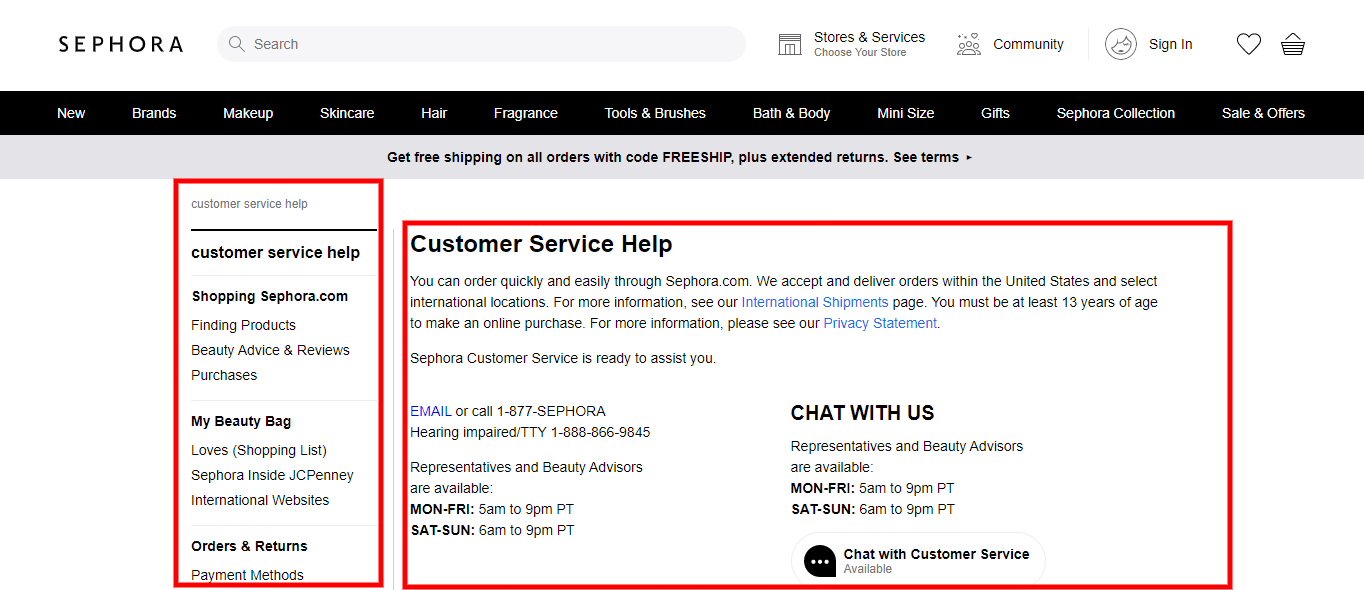
Task: Open the Hair menu
Action: [x=434, y=113]
